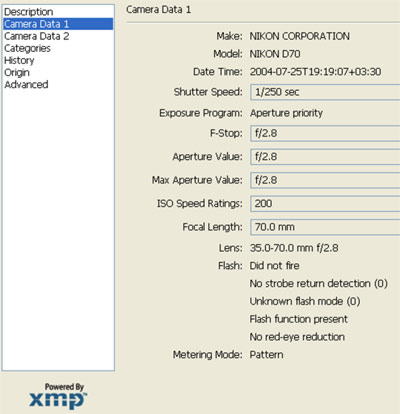The width and height of the screenshot is (400, 414).
Task: Click the NIKON D70 model value
Action: coord(275,54)
